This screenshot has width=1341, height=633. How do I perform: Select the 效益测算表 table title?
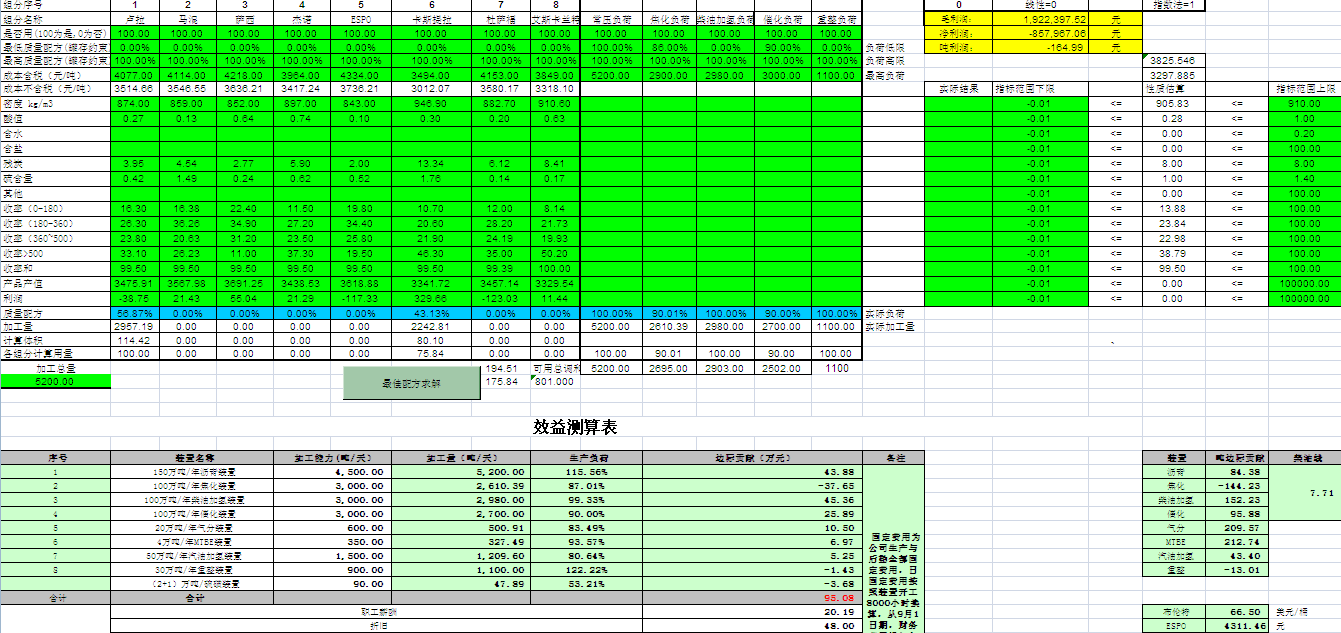pyautogui.click(x=576, y=428)
